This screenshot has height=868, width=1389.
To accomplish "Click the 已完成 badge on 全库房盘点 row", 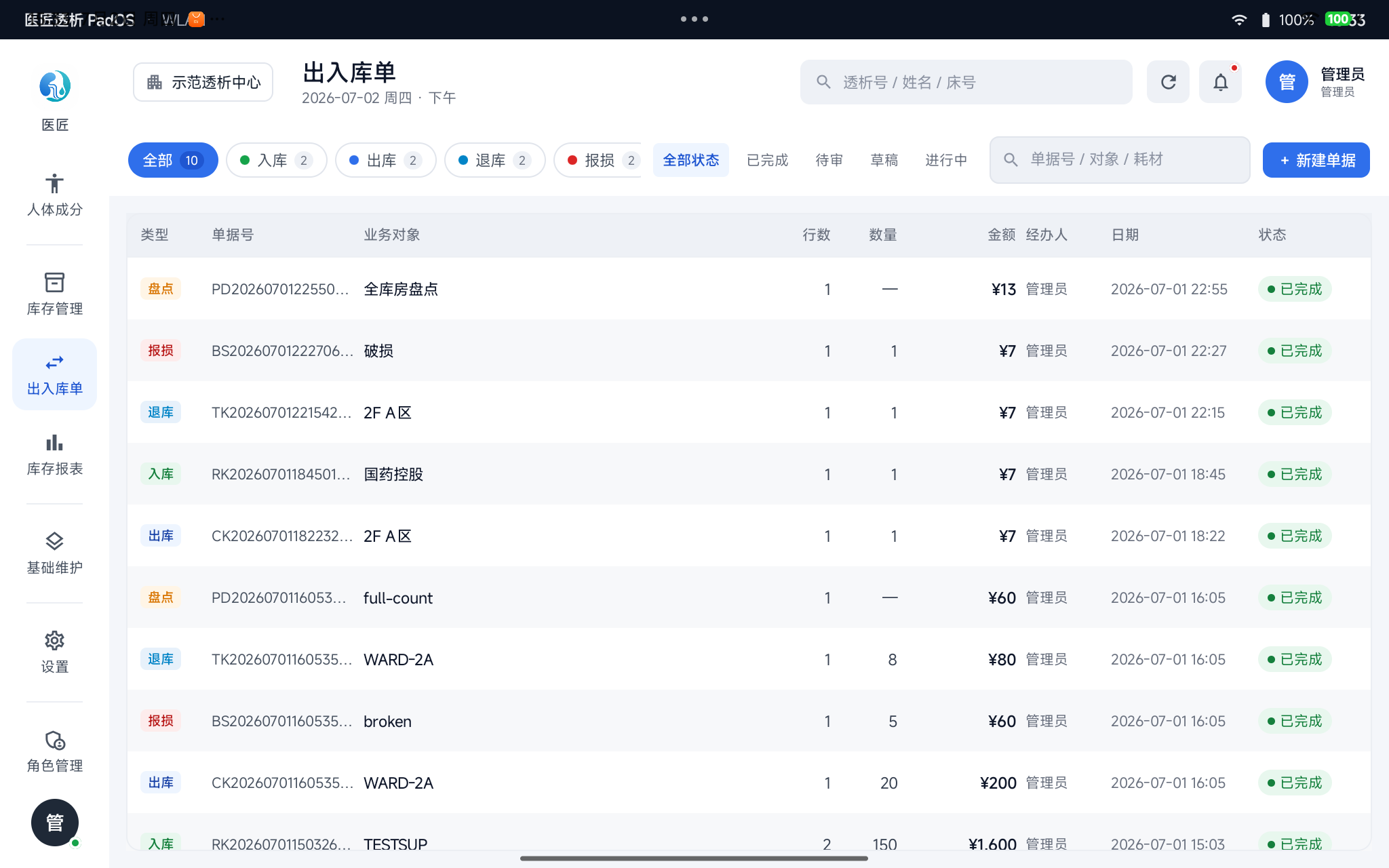I will 1295,289.
